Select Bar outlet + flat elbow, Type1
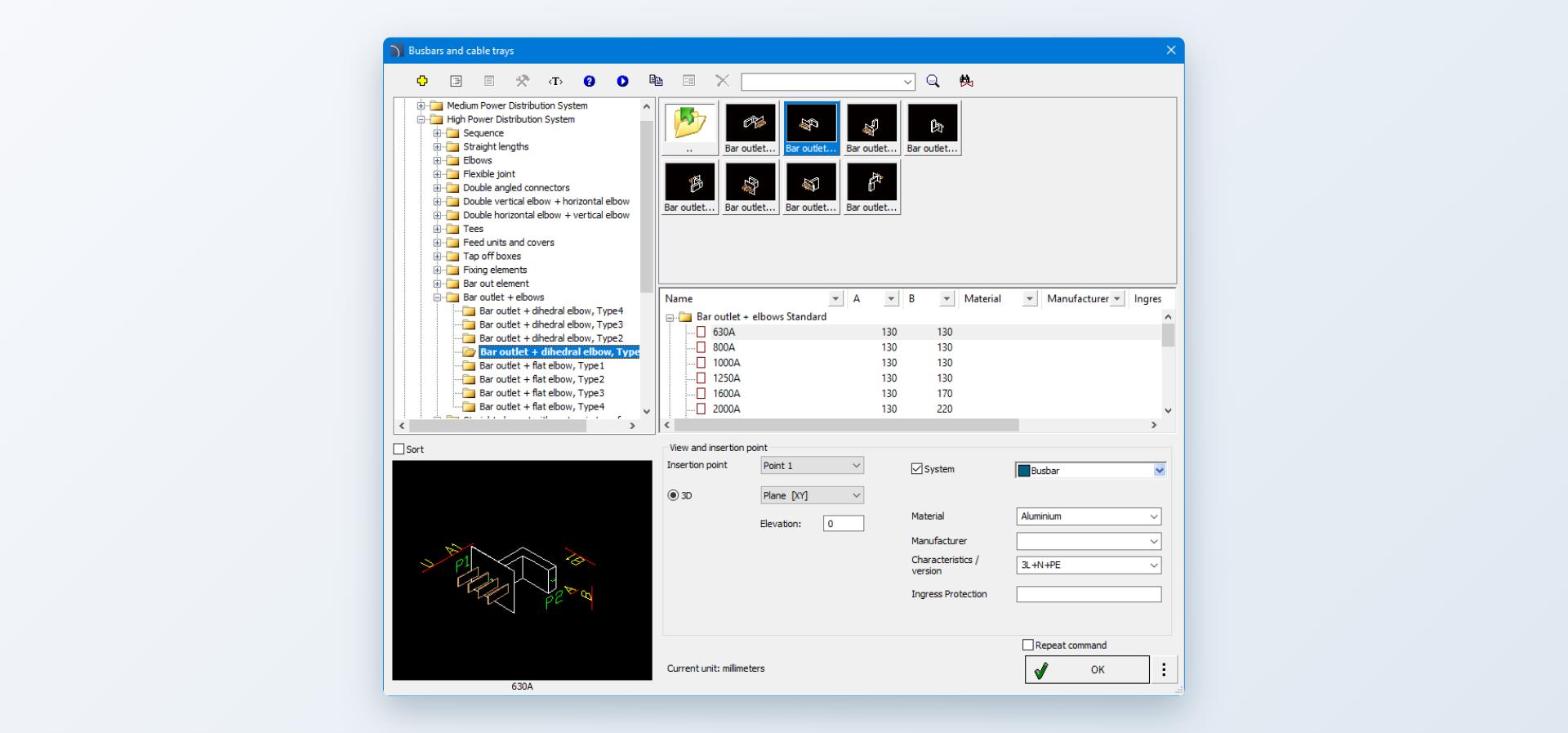 click(x=541, y=366)
